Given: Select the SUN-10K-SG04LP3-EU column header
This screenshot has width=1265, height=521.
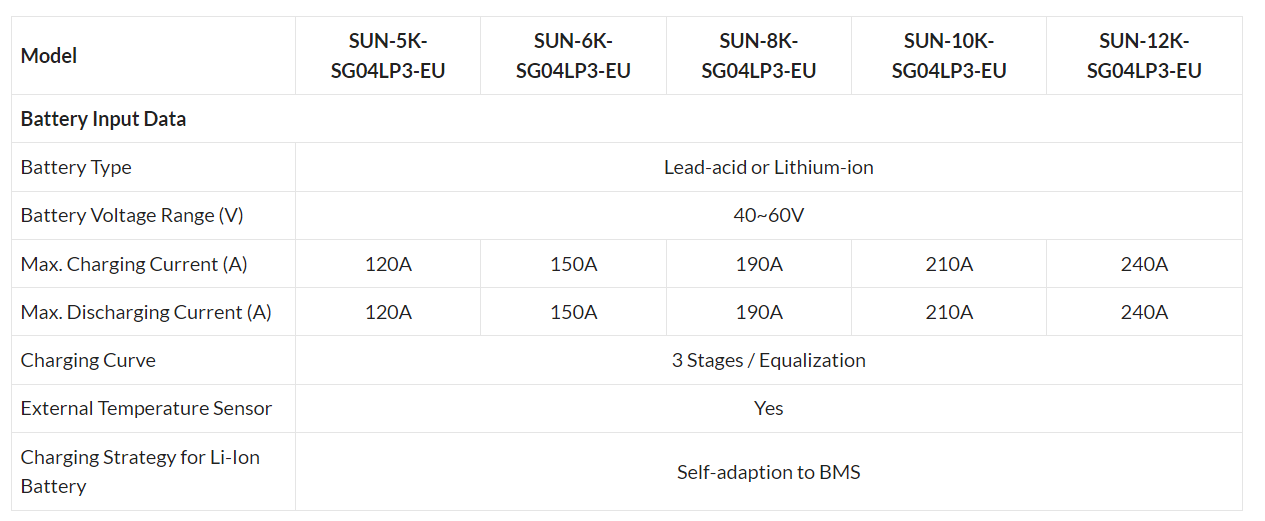Looking at the screenshot, I should tap(949, 56).
